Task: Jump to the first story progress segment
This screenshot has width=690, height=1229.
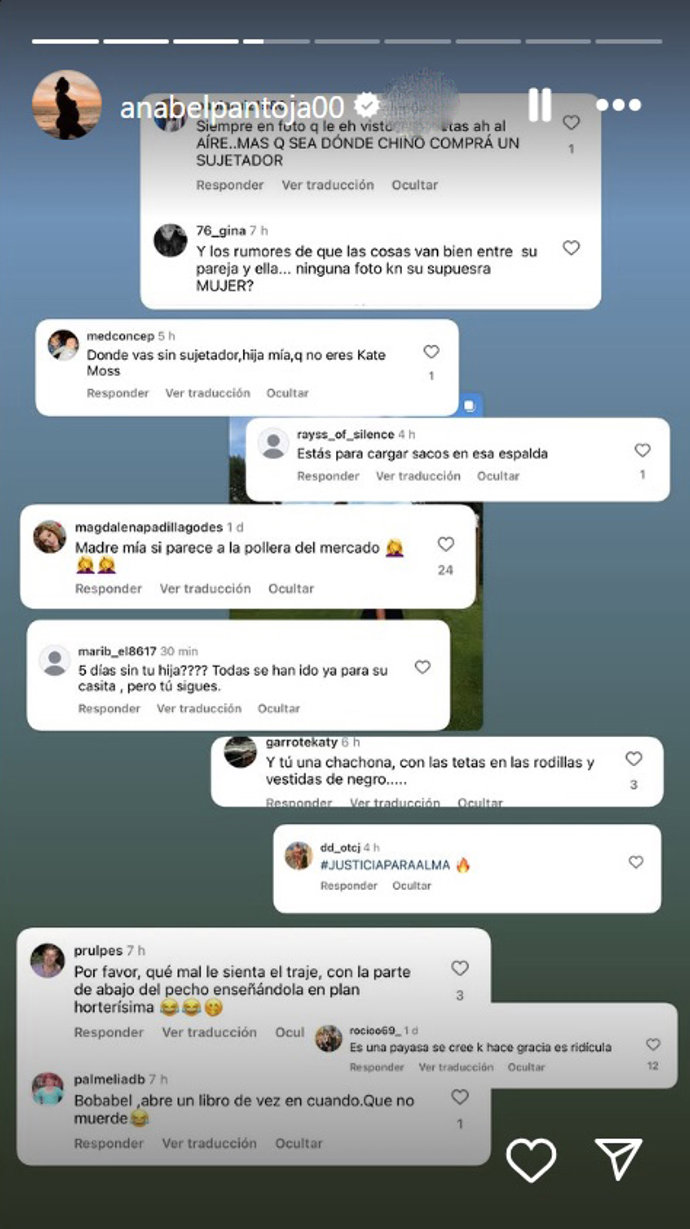Action: pos(65,41)
